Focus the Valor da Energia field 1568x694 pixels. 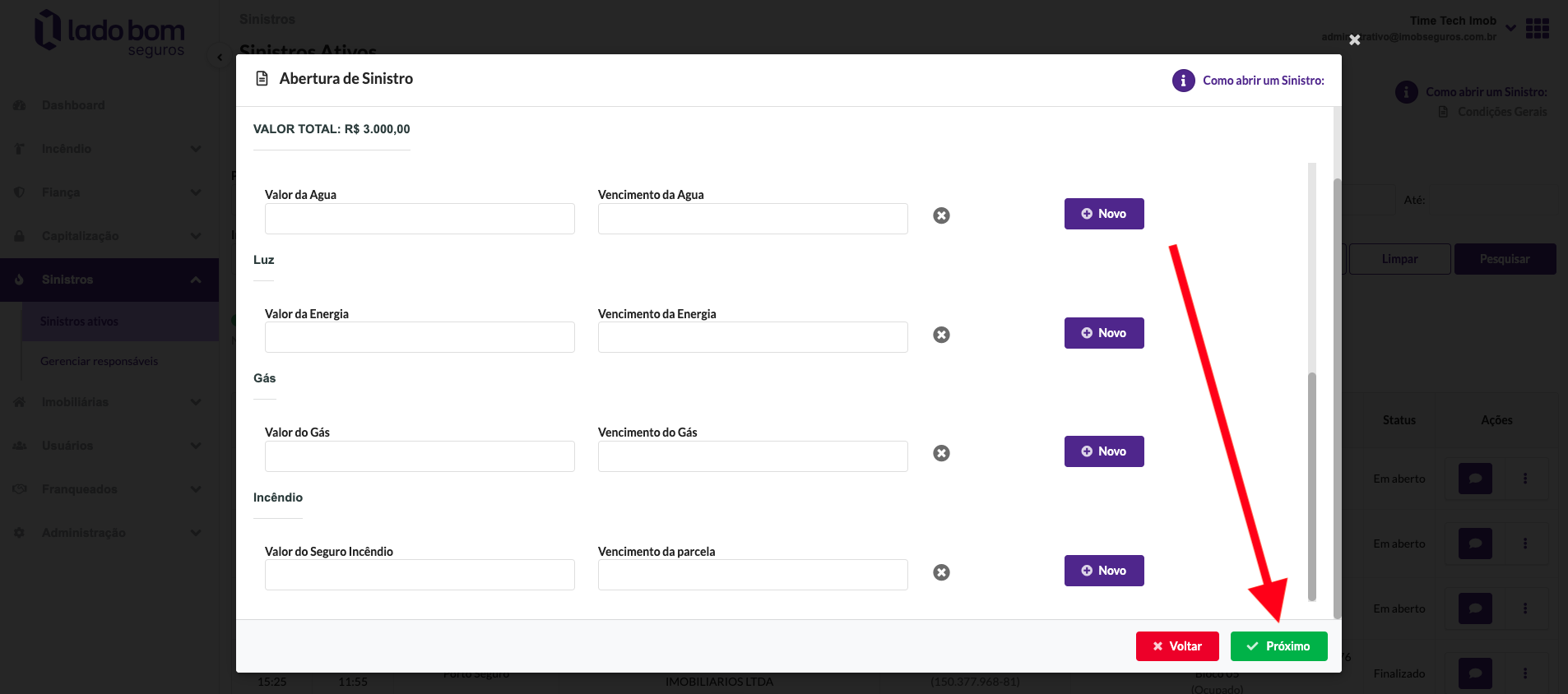coord(420,337)
